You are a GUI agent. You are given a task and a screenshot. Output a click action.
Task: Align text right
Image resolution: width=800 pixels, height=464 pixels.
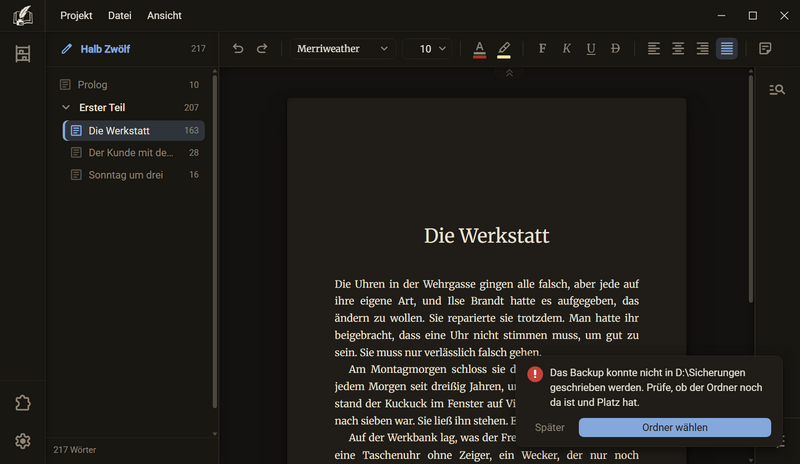(703, 48)
